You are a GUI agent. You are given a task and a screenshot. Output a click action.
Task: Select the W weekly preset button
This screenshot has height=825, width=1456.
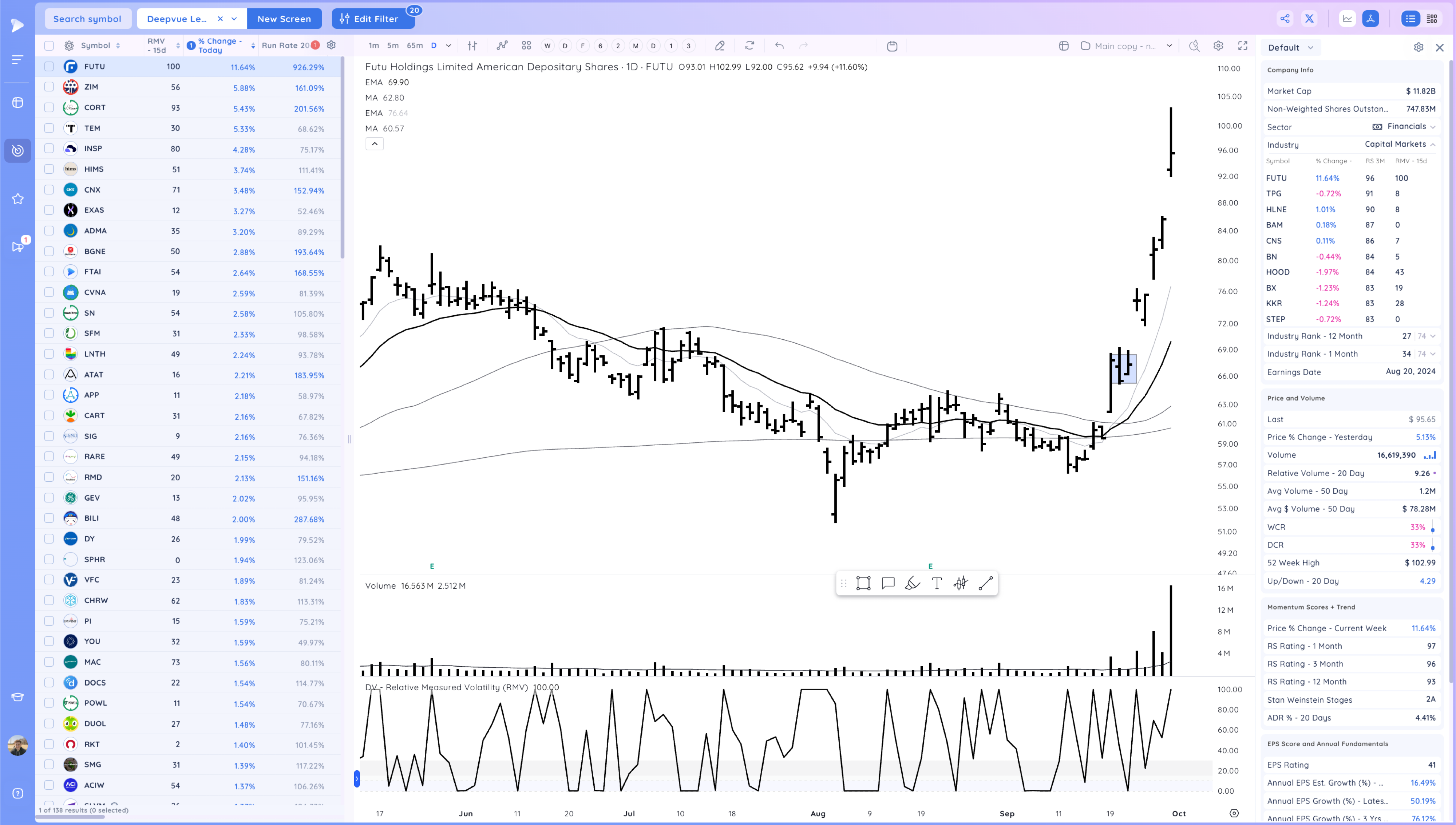tap(547, 46)
